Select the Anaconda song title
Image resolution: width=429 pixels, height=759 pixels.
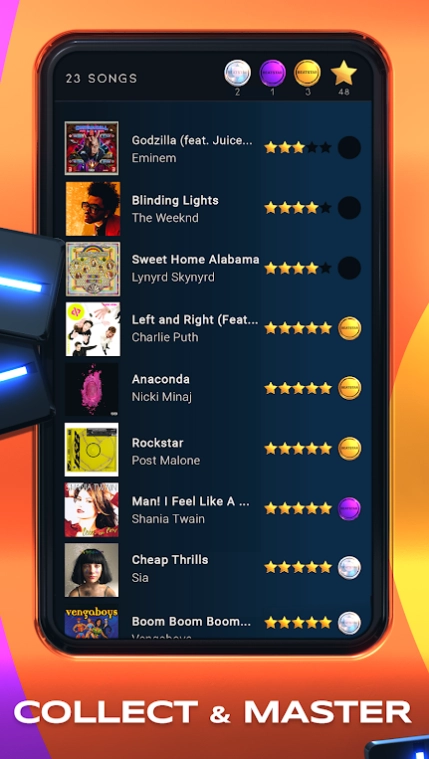[161, 379]
